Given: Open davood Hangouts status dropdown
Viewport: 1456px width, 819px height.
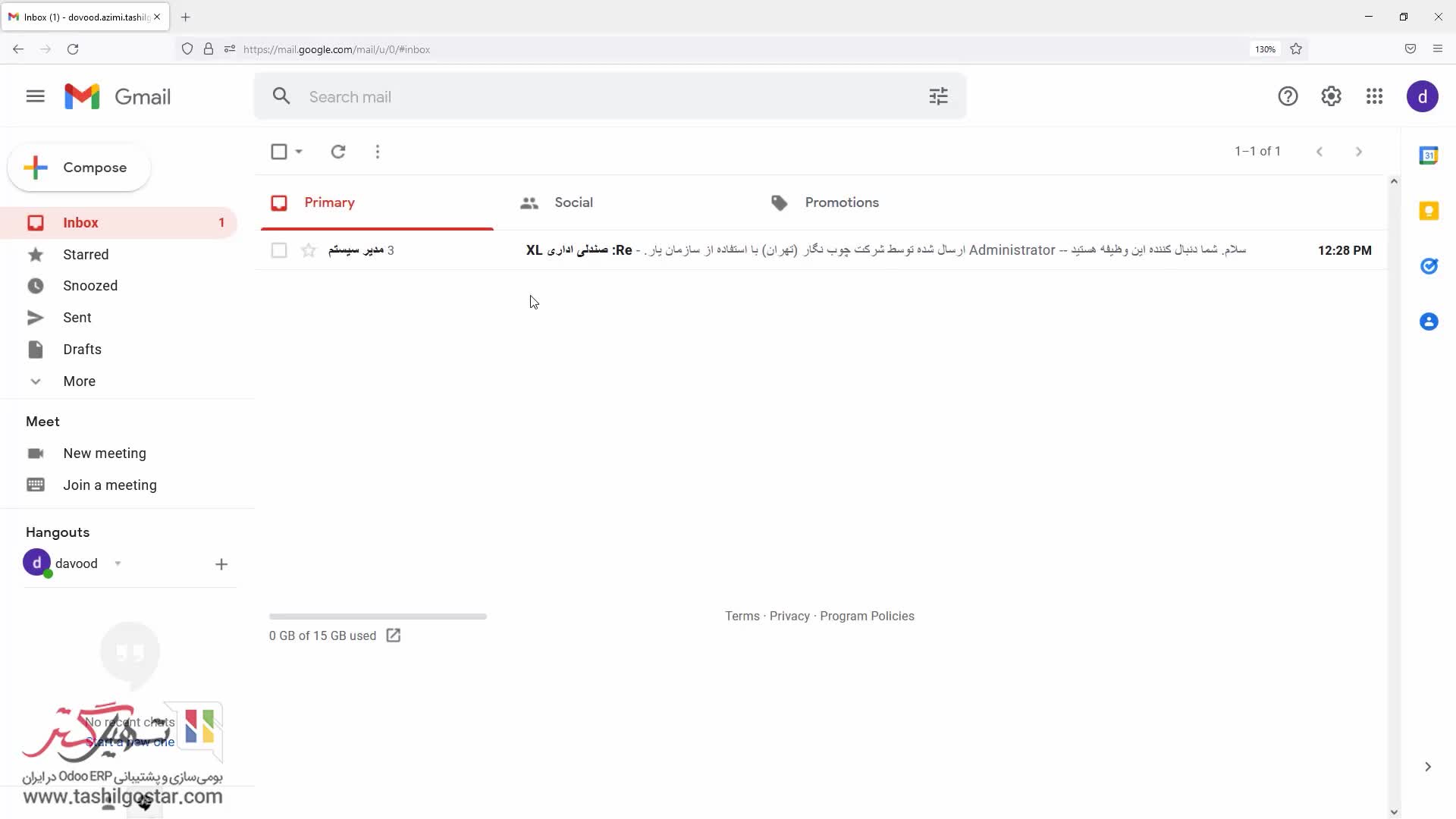Looking at the screenshot, I should [118, 563].
